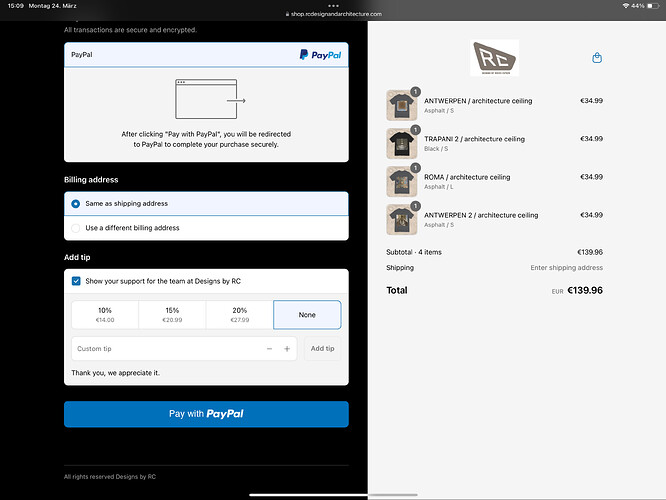This screenshot has height=500, width=666.
Task: Tap the Wi-Fi status icon
Action: coord(626,6)
